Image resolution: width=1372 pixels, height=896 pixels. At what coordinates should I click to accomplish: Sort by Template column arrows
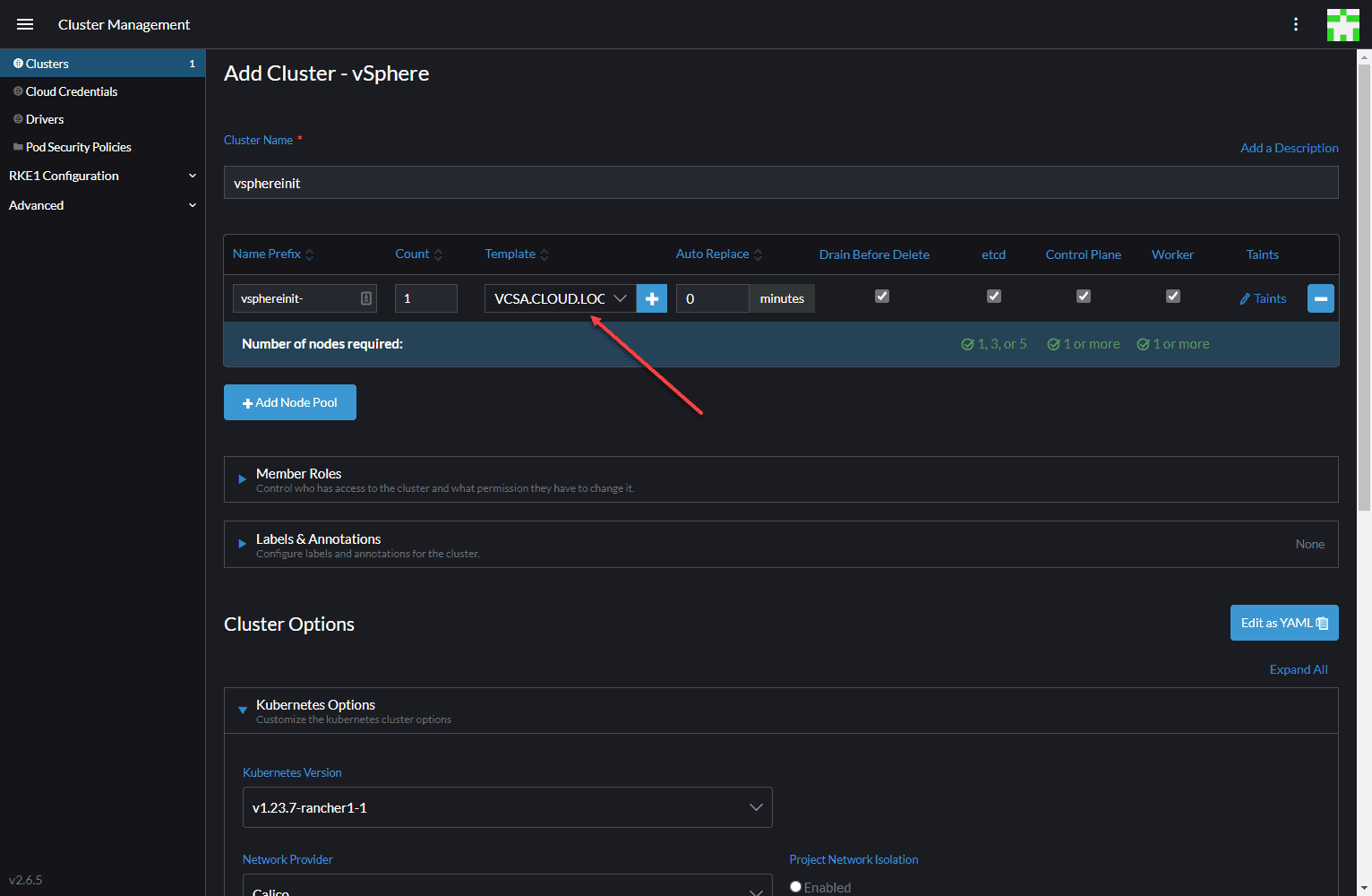[545, 254]
